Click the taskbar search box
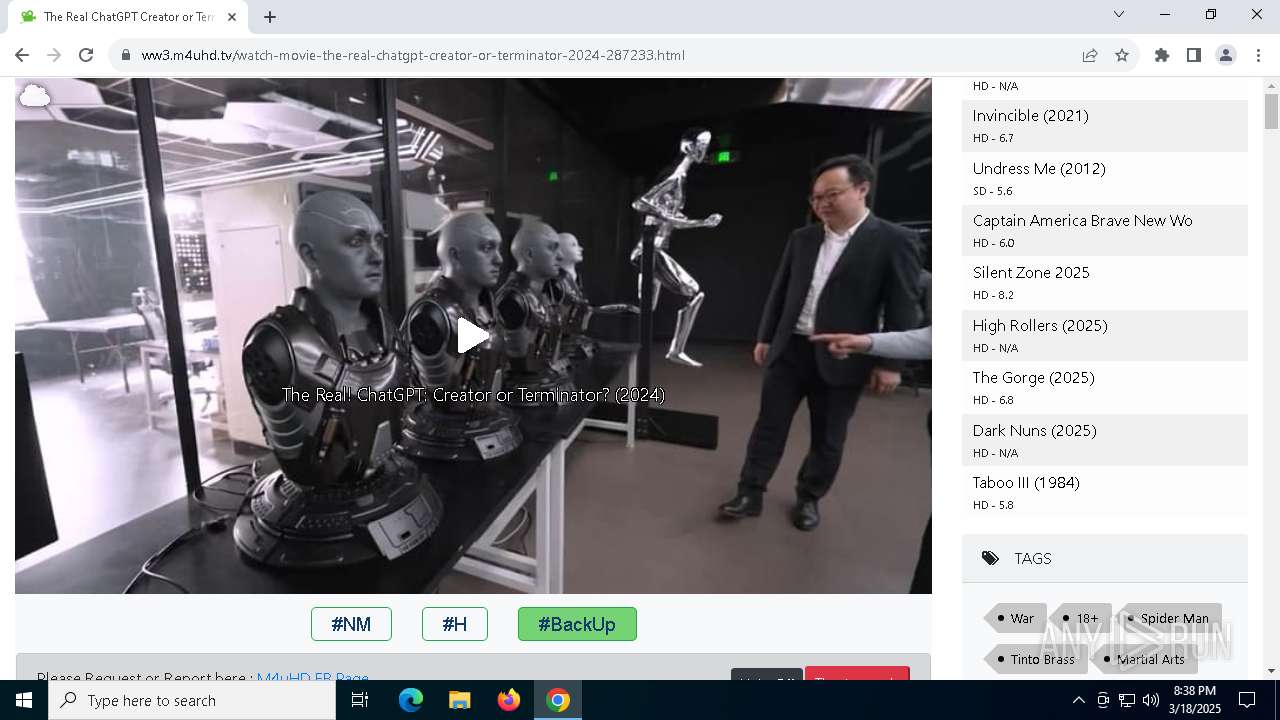Screen dimensions: 1280x720 tap(192, 700)
